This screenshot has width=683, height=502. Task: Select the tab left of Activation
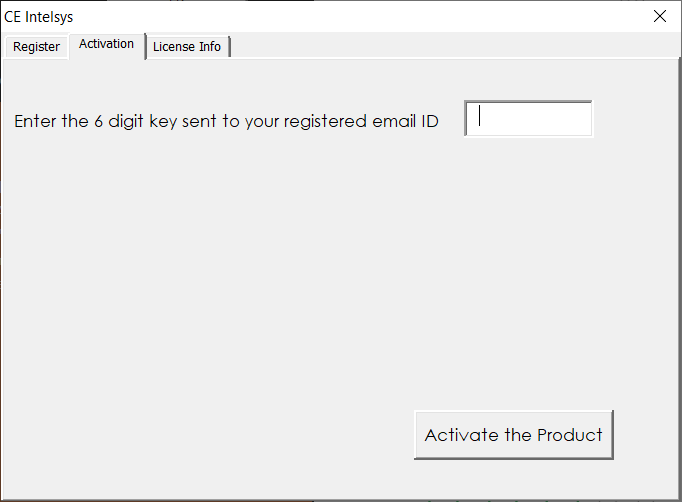[36, 47]
